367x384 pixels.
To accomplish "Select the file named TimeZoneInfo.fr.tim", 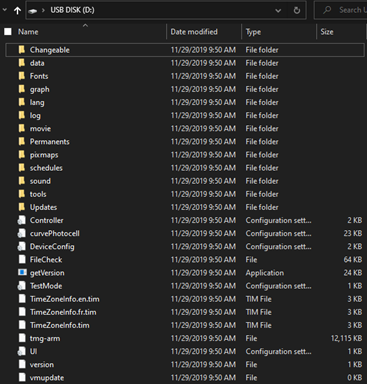I will tap(63, 312).
